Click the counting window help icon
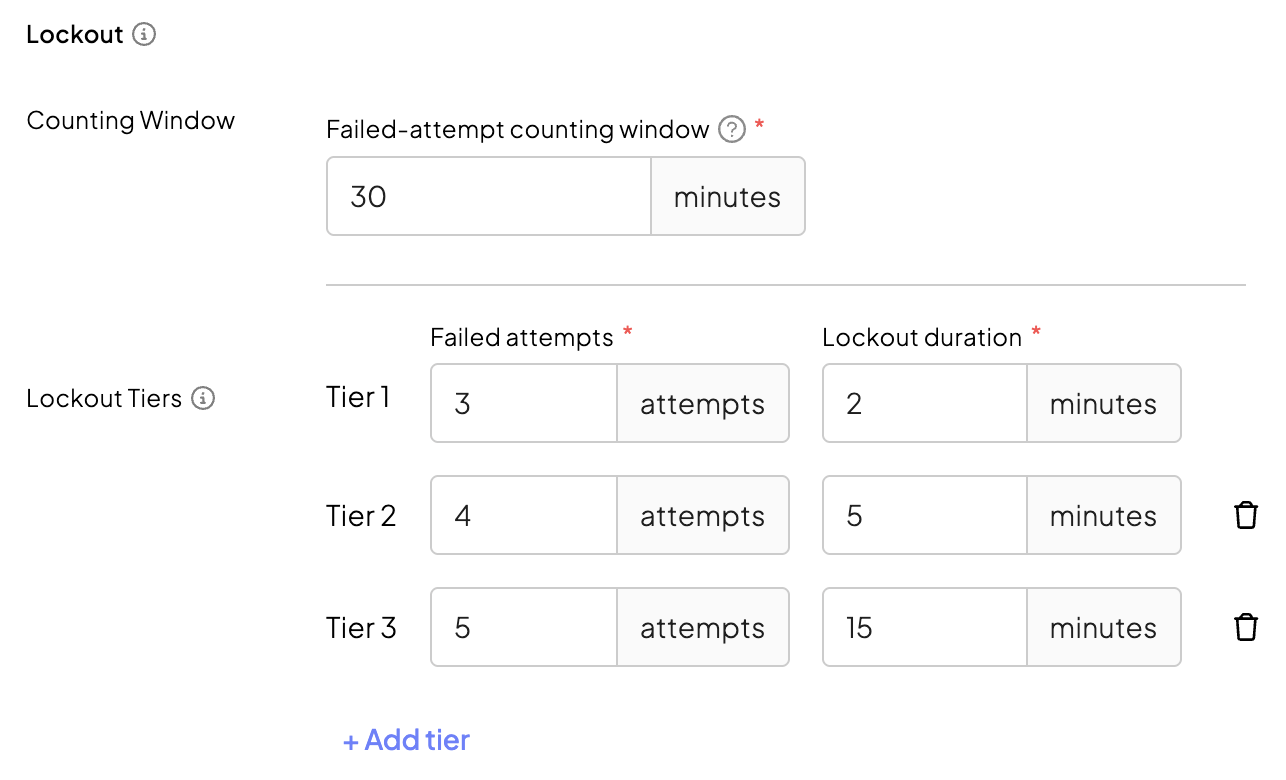This screenshot has width=1286, height=780. (x=732, y=129)
